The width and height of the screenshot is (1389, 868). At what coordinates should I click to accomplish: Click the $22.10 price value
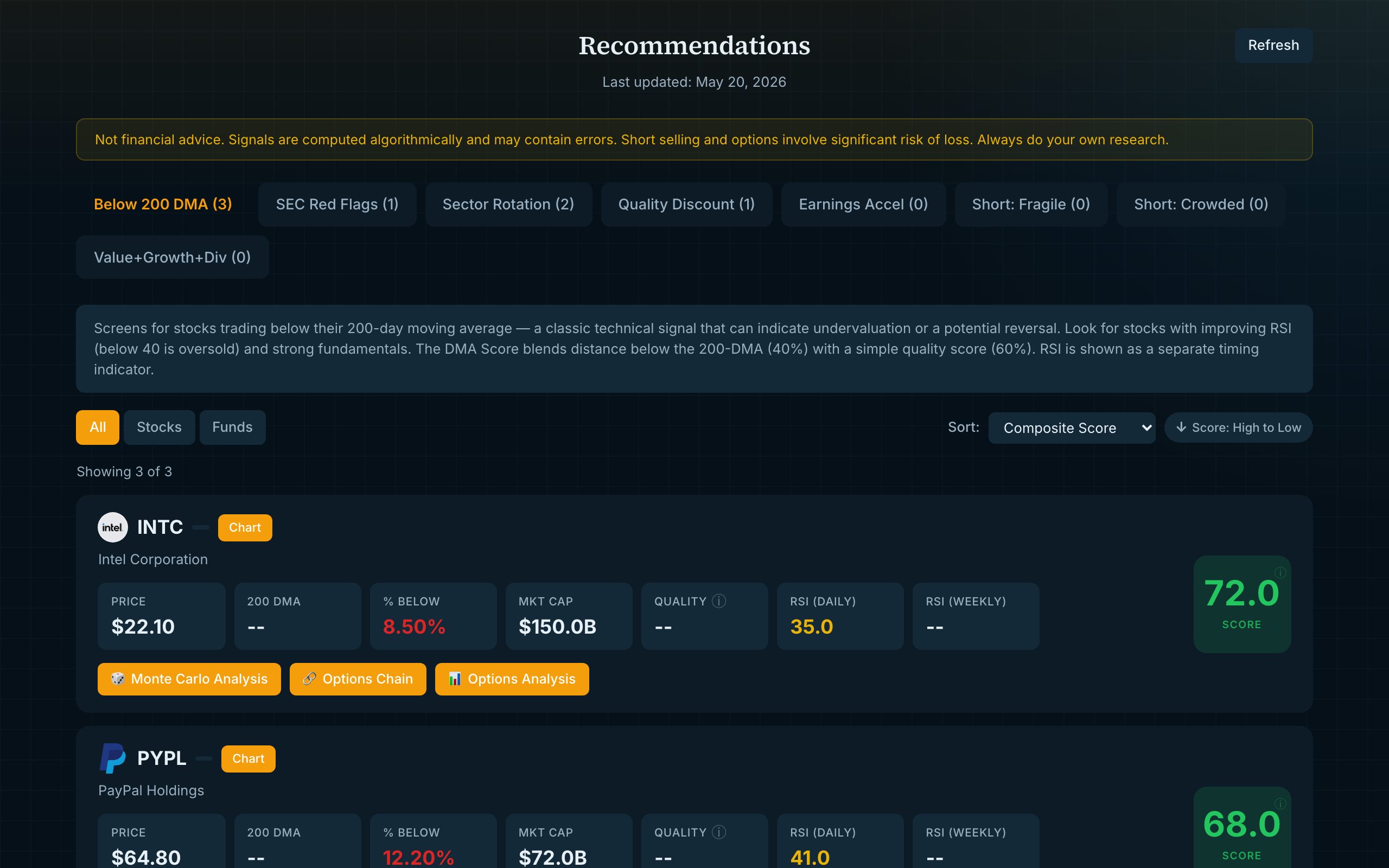[143, 626]
